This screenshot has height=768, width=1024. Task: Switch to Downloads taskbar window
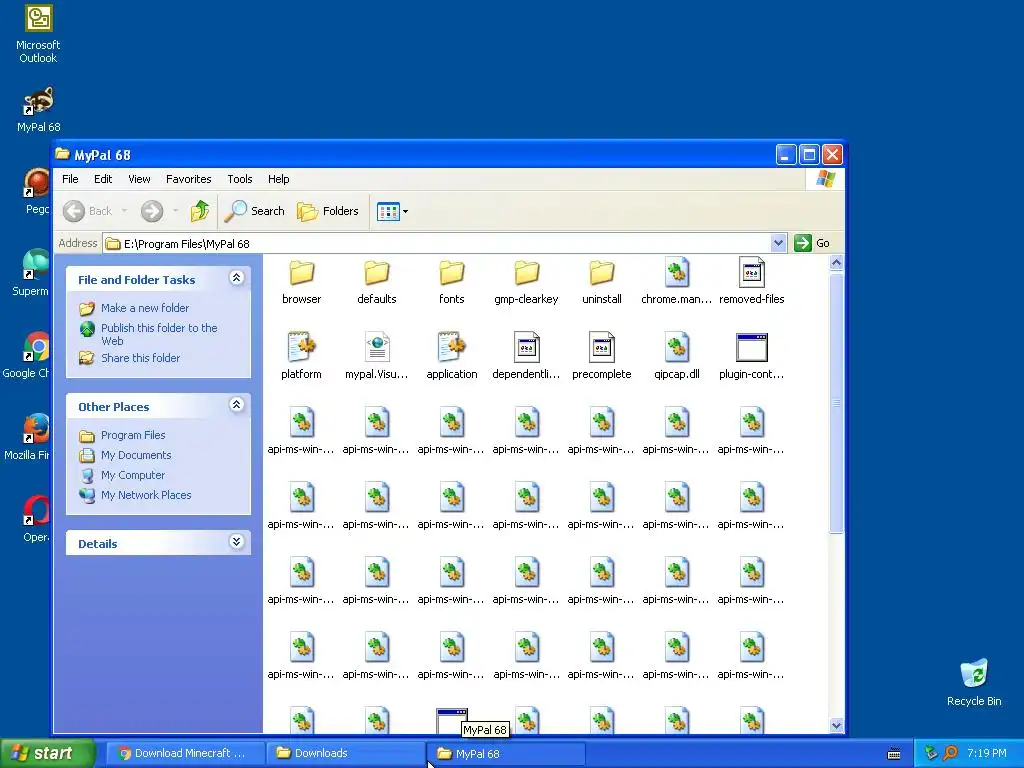[346, 753]
